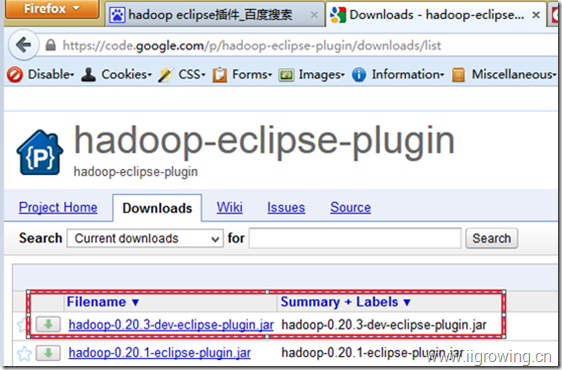The width and height of the screenshot is (562, 370).
Task: Open the Forms dropdown menu
Action: coord(252,74)
